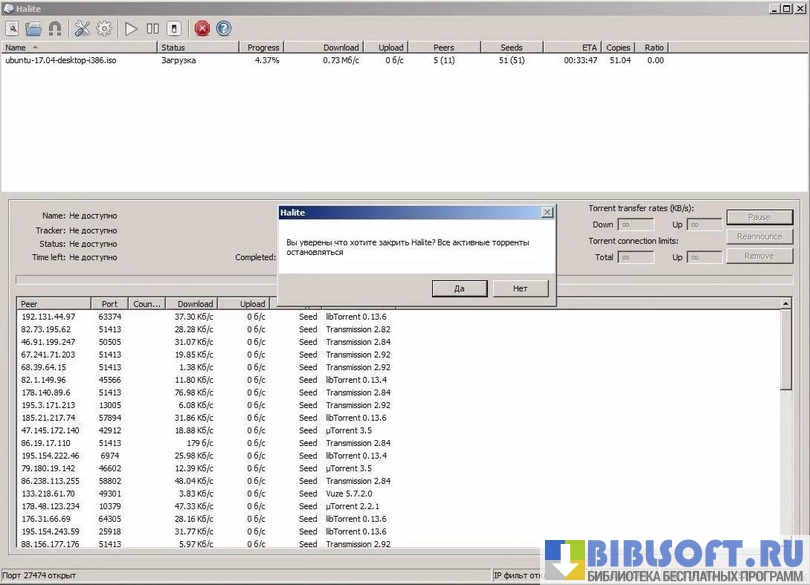Screen dimensions: 810x585
Task: Open help via blue question mark icon
Action: point(223,28)
